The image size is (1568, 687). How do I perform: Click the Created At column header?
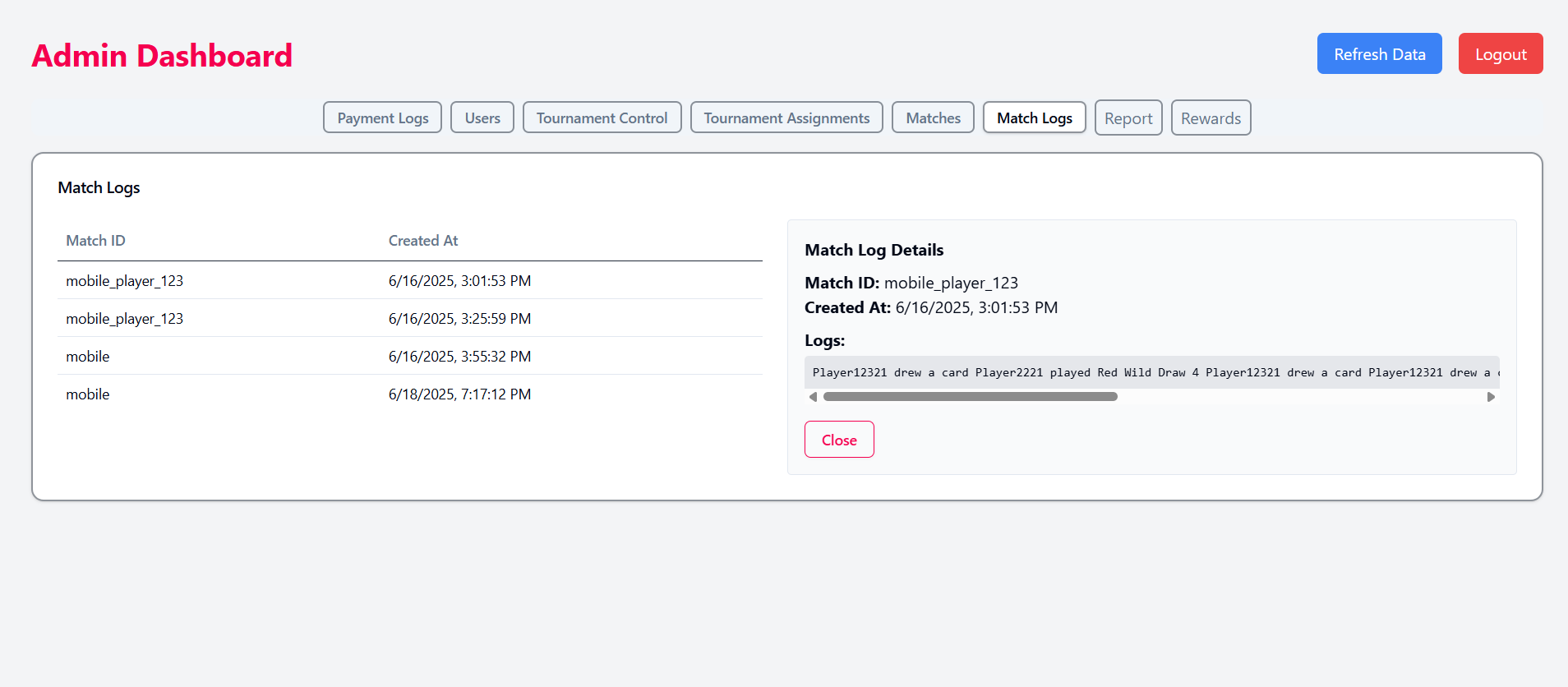423,241
